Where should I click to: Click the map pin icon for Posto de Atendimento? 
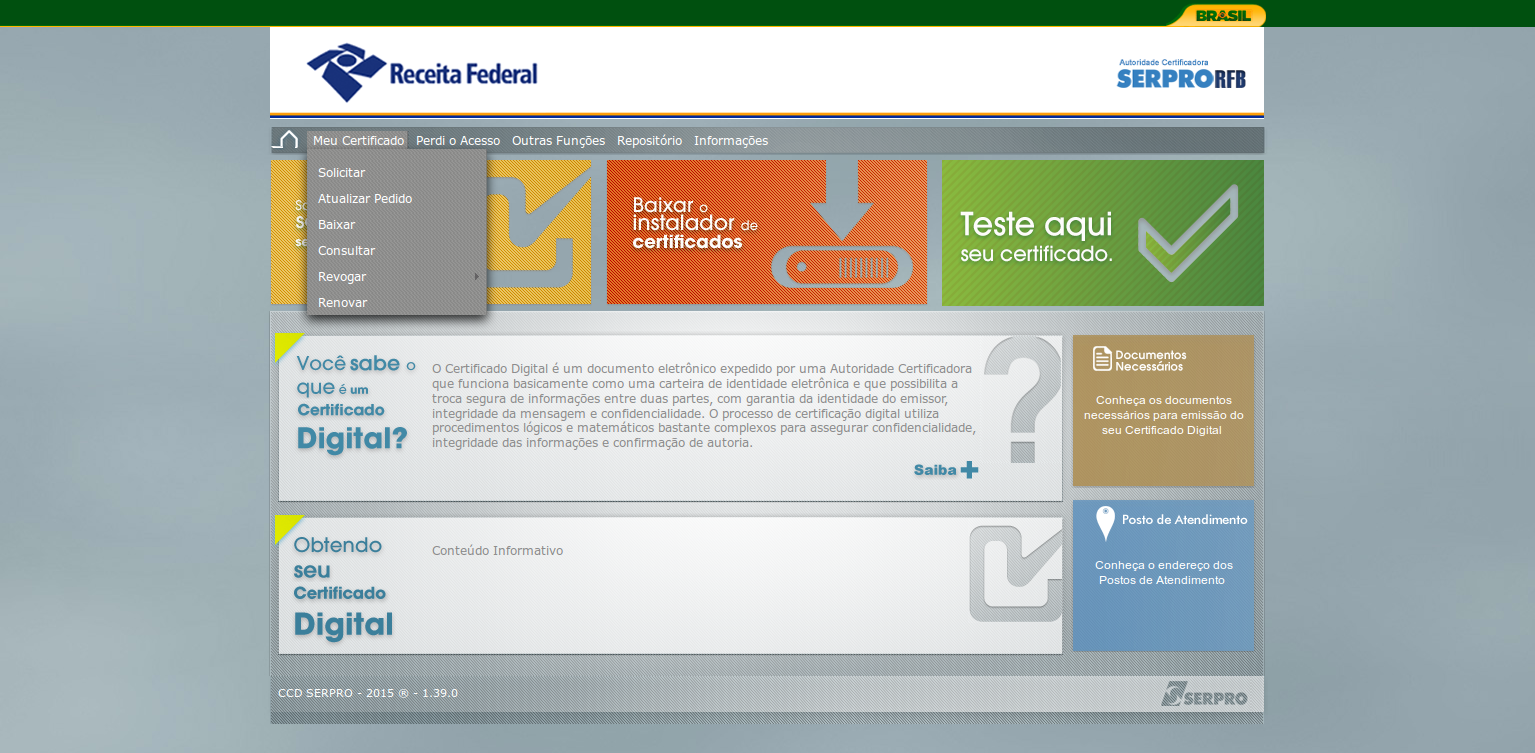pyautogui.click(x=1105, y=523)
